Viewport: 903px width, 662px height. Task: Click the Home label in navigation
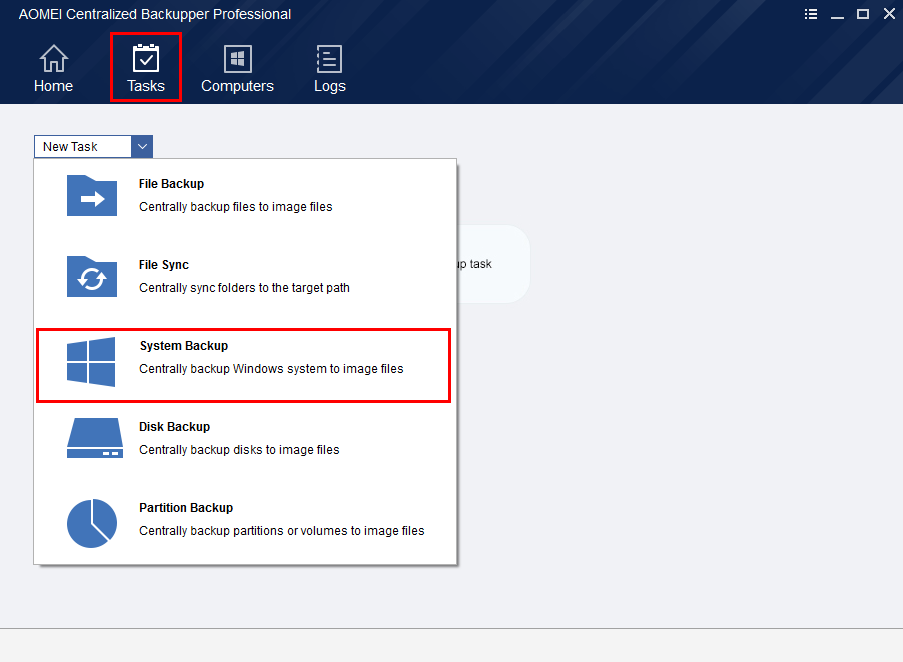(x=54, y=86)
